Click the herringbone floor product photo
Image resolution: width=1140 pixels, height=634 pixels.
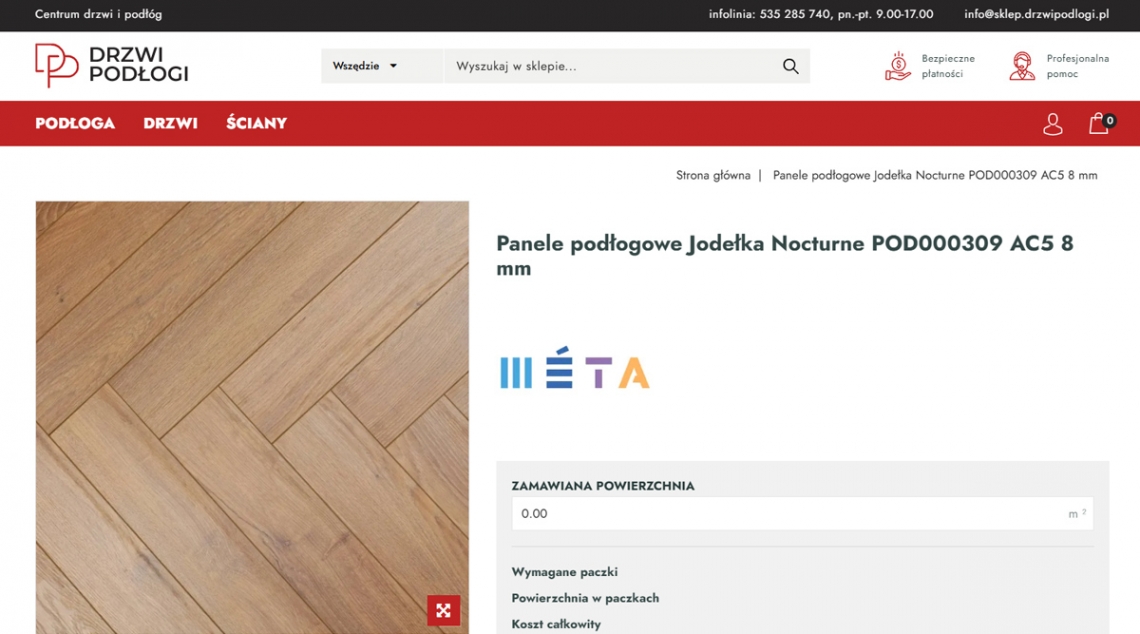252,400
